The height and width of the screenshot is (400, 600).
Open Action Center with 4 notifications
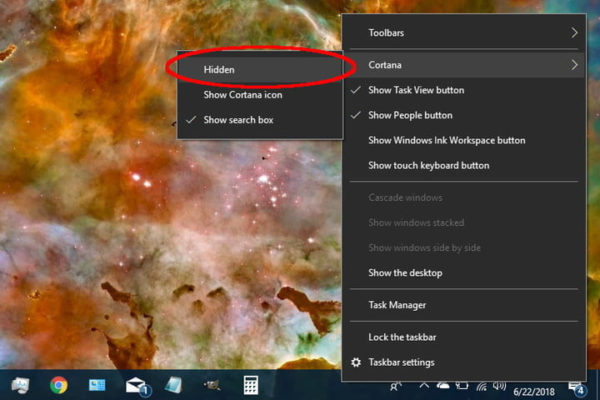(577, 388)
